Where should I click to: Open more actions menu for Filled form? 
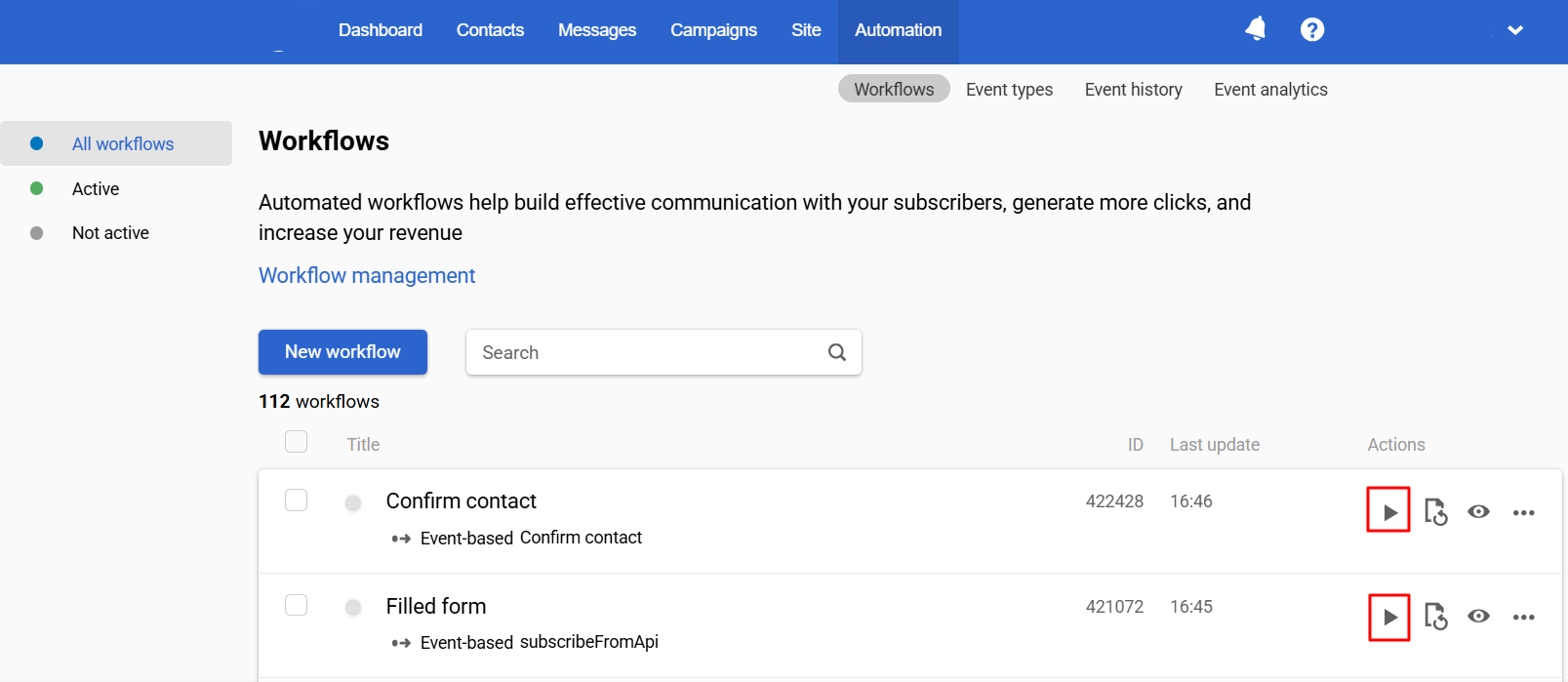[x=1524, y=617]
